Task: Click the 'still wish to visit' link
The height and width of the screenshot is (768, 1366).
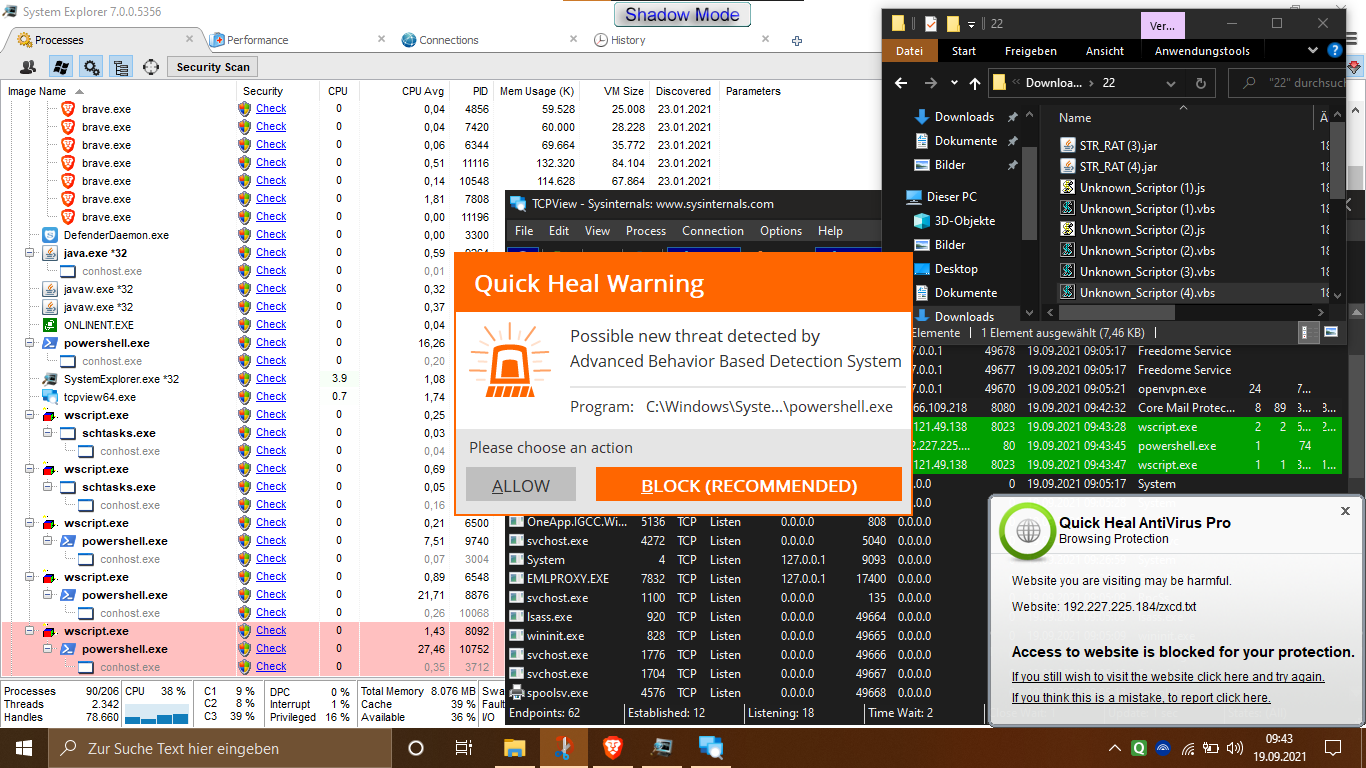Action: click(1168, 677)
